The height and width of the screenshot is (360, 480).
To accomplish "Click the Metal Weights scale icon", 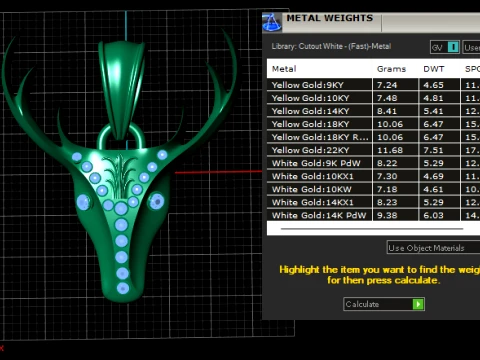I will [x=272, y=23].
